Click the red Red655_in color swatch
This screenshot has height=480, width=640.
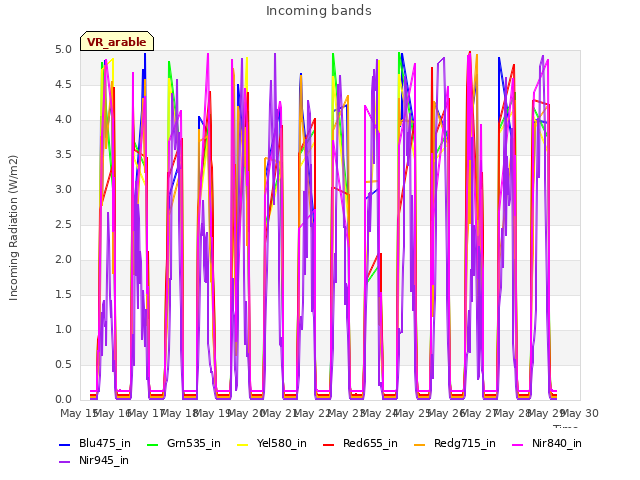[329, 444]
